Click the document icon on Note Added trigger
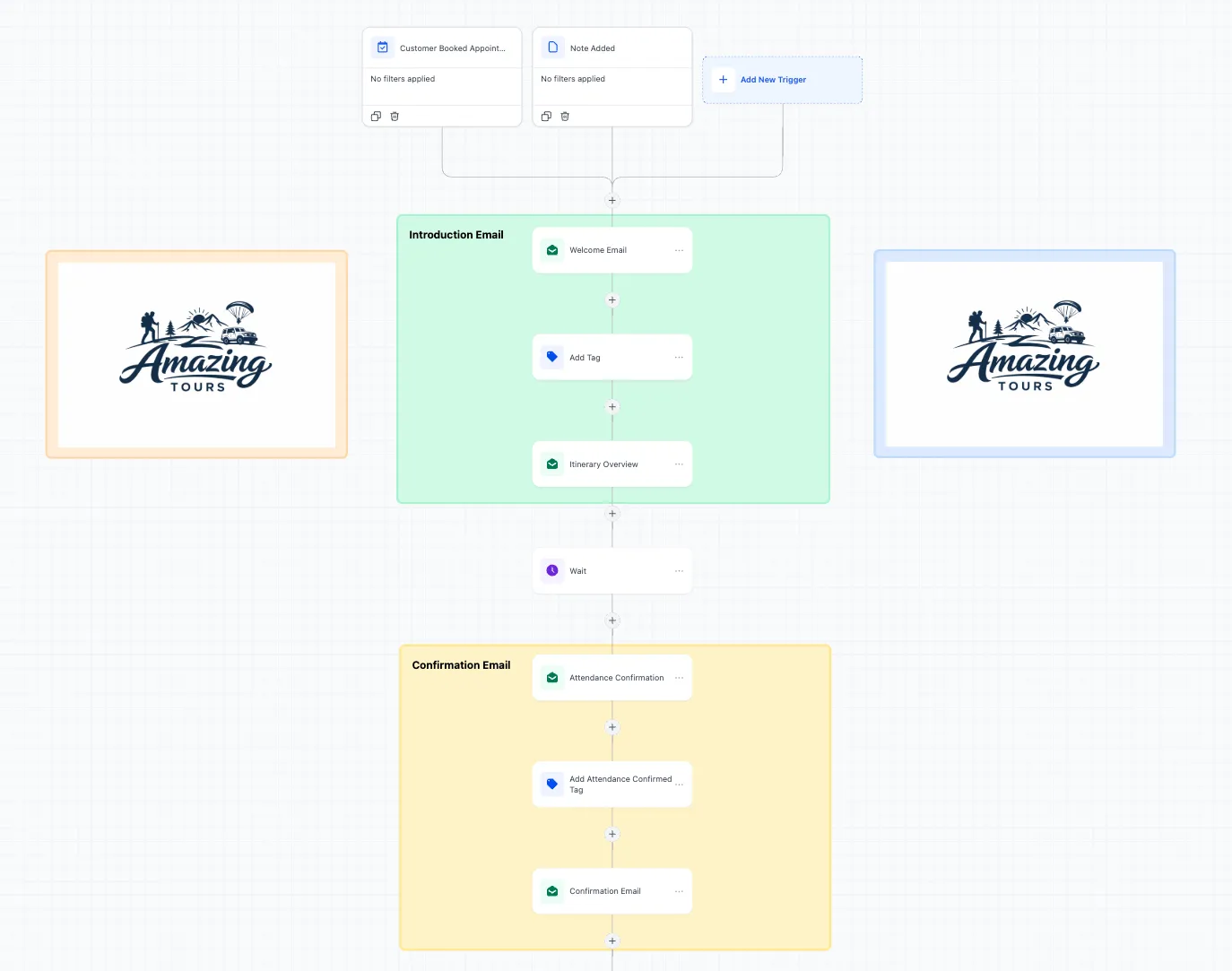This screenshot has width=1232, height=971. pyautogui.click(x=552, y=47)
